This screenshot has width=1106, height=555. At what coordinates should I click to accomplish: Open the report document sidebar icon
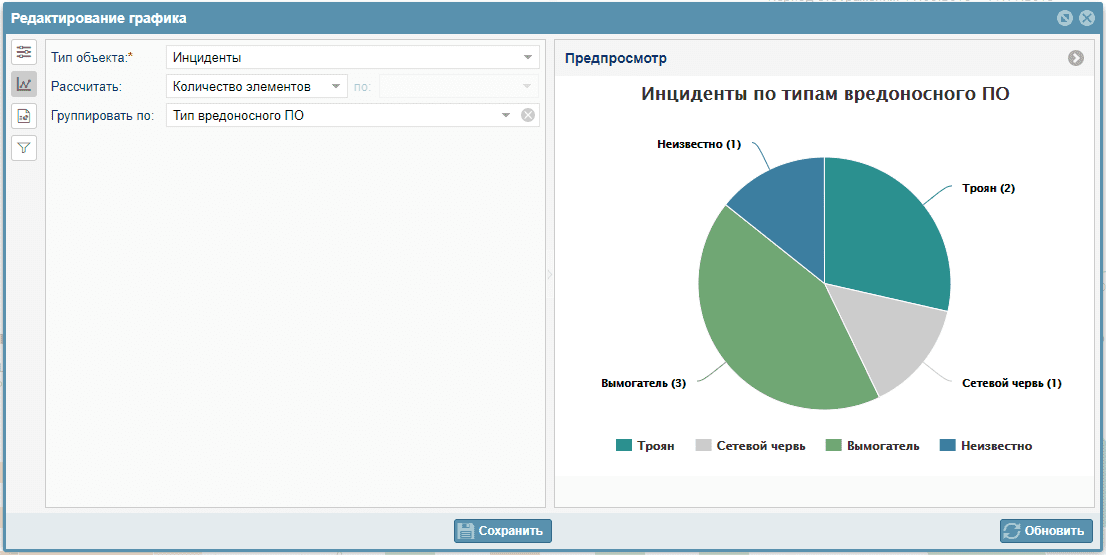pos(24,116)
